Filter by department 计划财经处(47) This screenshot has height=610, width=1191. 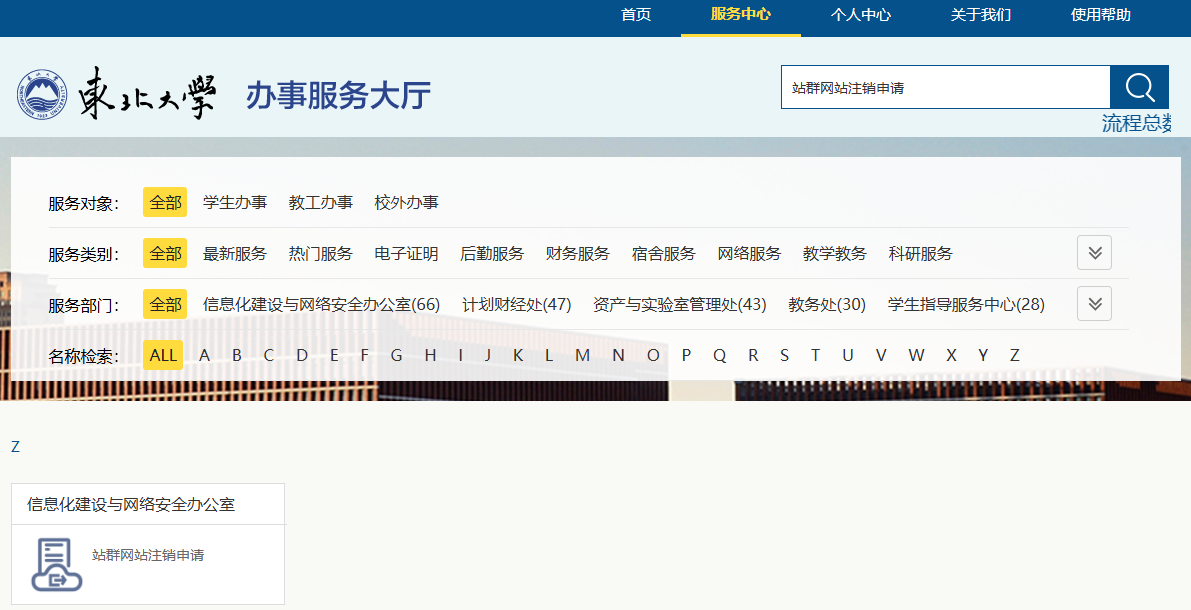[x=516, y=305]
